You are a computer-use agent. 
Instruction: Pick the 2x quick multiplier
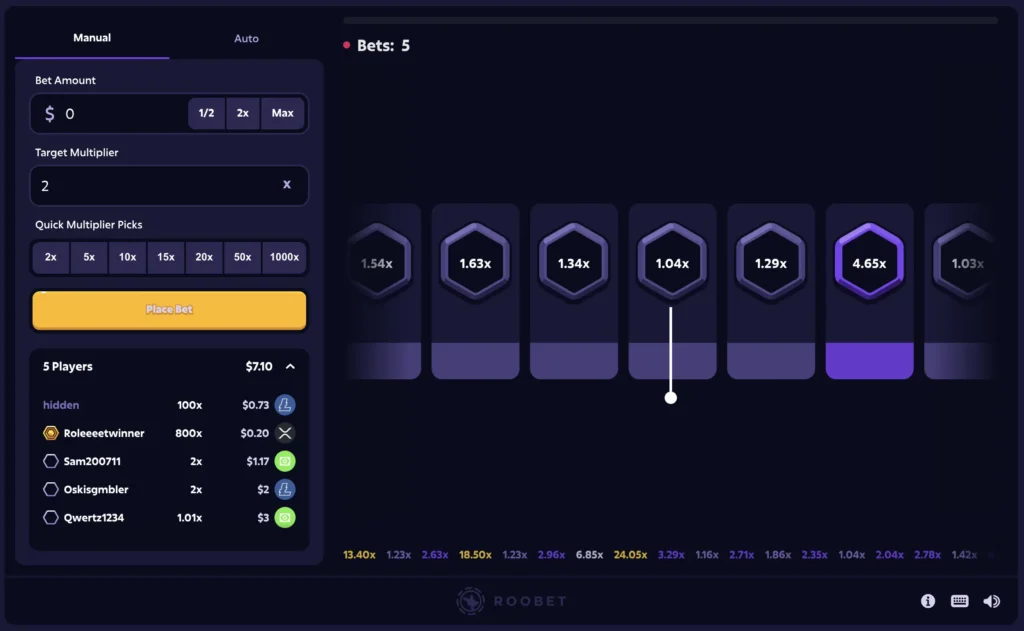(x=50, y=257)
